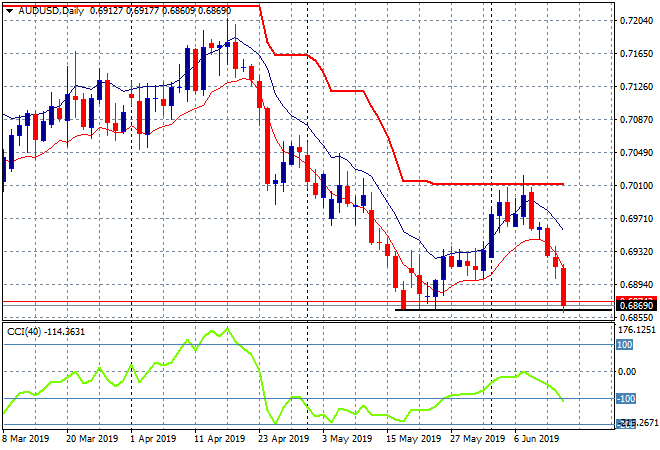Screen dimensions: 660x450
Task: Click the 6 Jun 2019 date label
Action: point(537,439)
